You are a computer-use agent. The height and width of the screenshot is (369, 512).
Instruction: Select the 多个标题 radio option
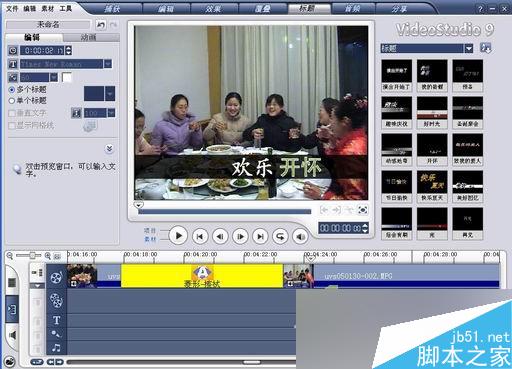pos(12,90)
